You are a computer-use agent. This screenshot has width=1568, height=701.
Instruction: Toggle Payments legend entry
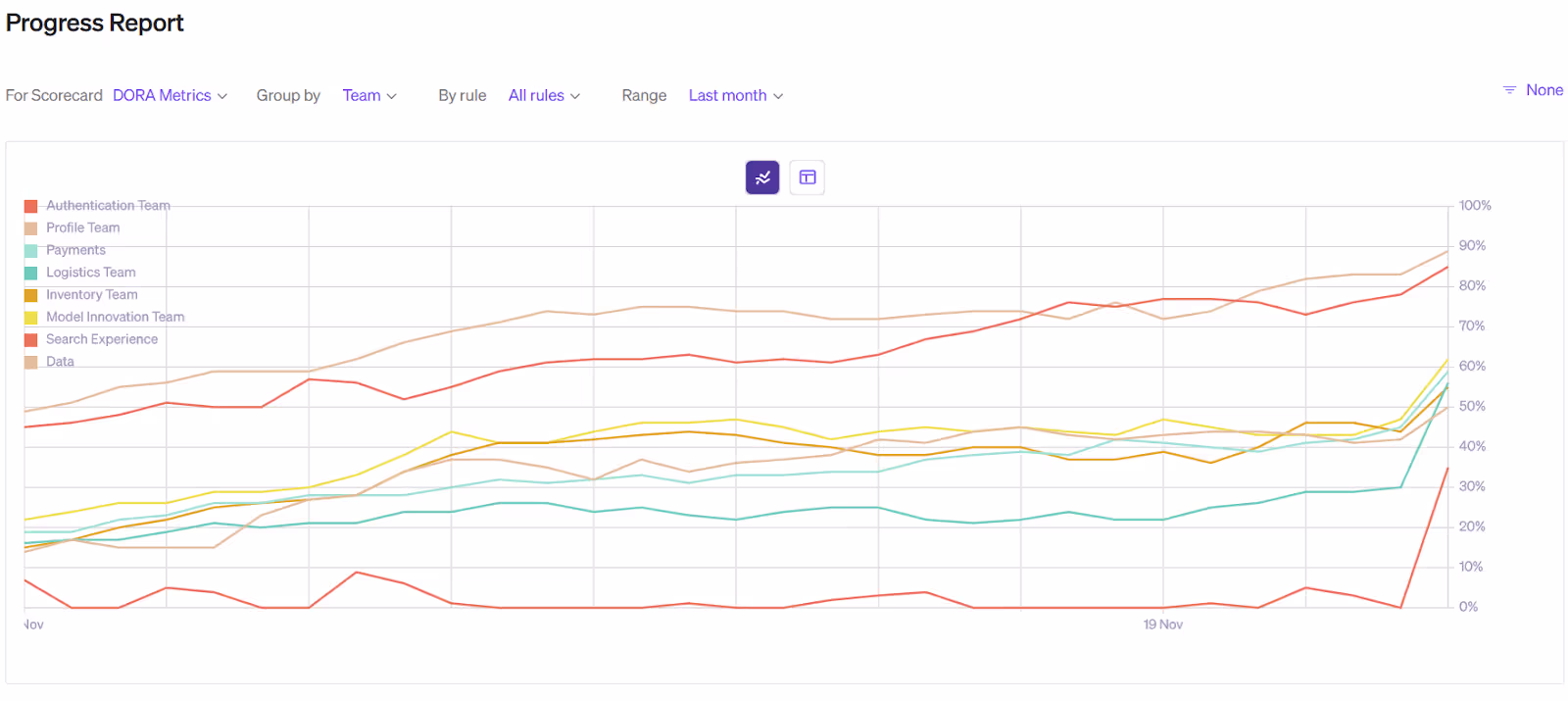(x=65, y=250)
